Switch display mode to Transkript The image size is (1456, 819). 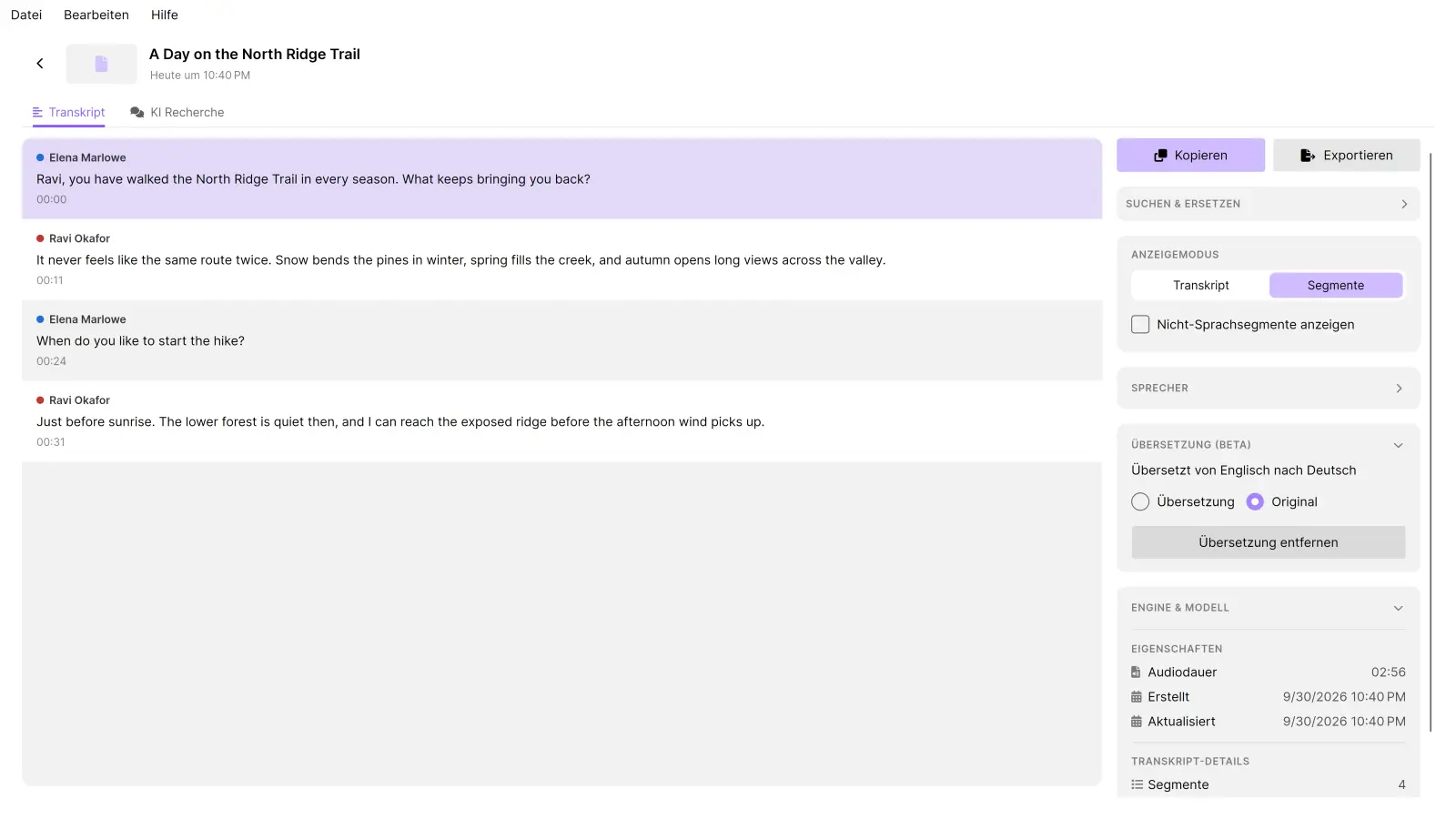pyautogui.click(x=1200, y=286)
